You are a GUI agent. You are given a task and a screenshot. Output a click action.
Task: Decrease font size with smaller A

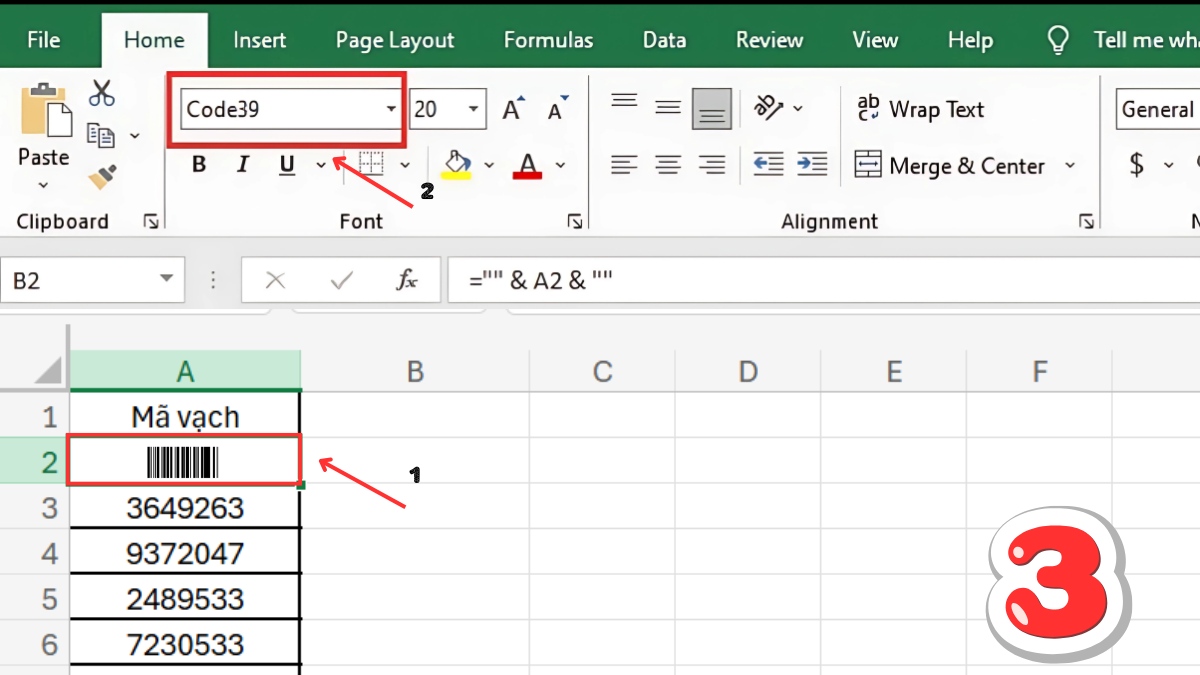click(557, 109)
